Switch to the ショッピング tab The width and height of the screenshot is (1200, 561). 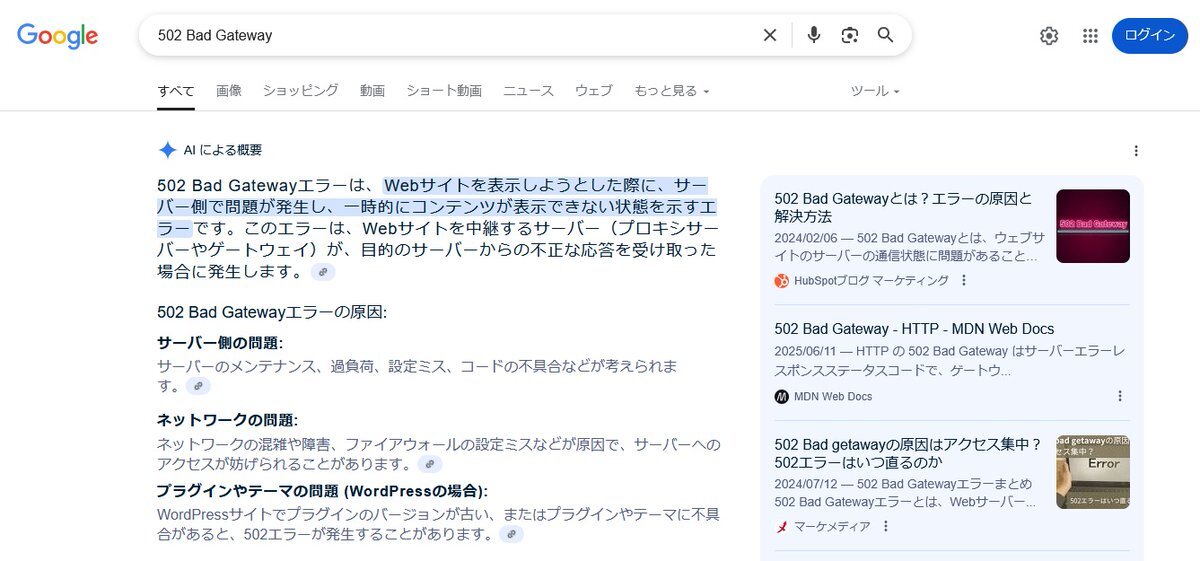click(301, 91)
